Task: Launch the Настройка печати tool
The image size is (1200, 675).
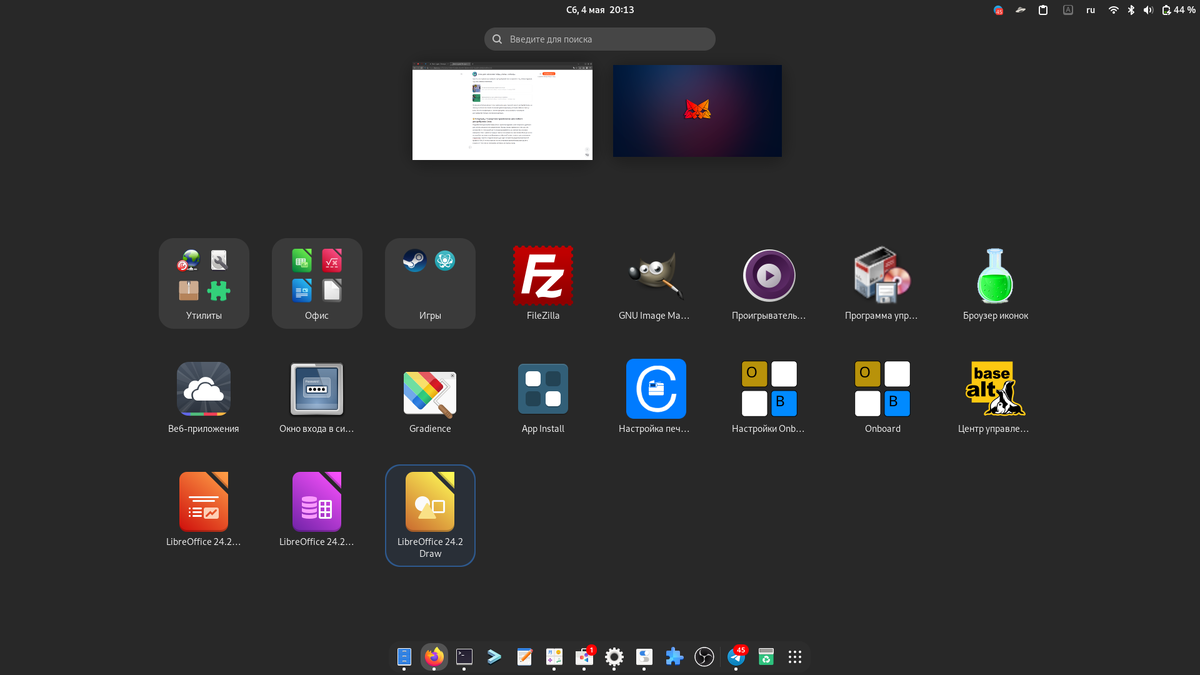Action: pos(656,390)
